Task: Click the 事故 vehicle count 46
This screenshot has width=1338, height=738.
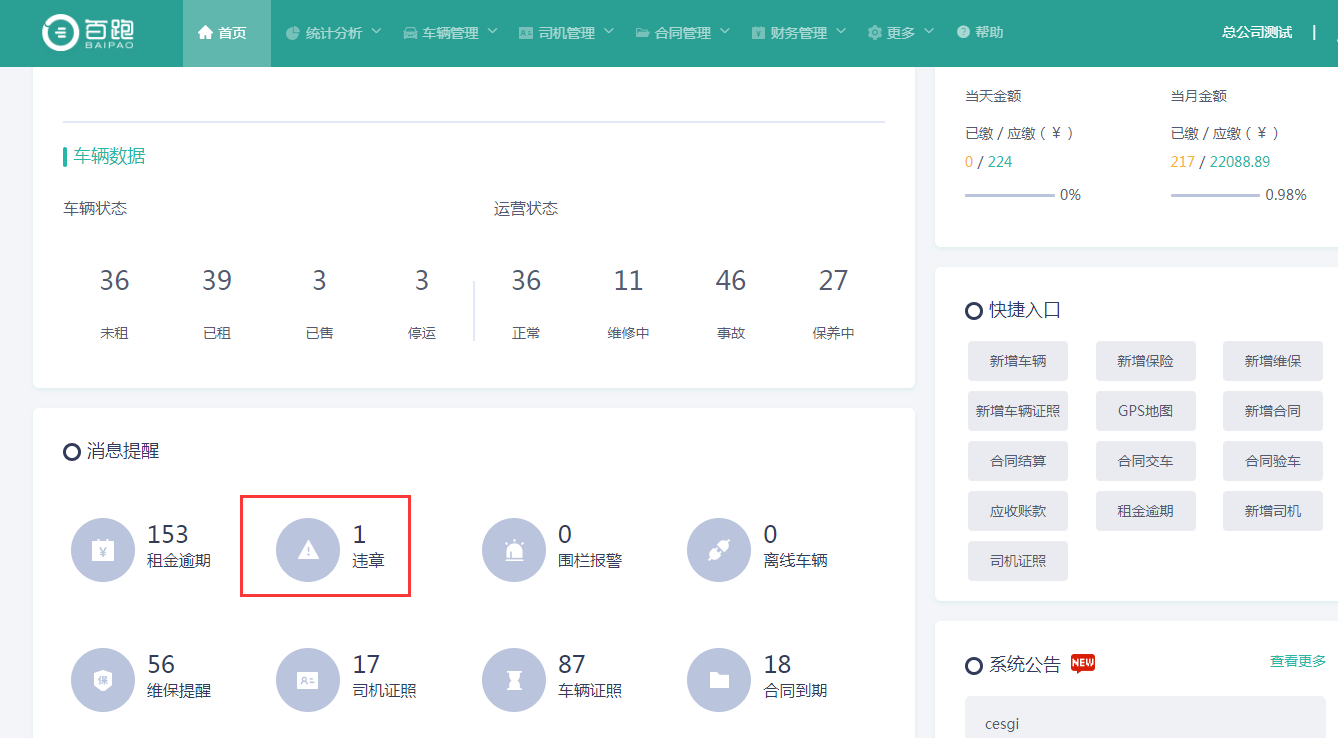Action: [x=730, y=281]
